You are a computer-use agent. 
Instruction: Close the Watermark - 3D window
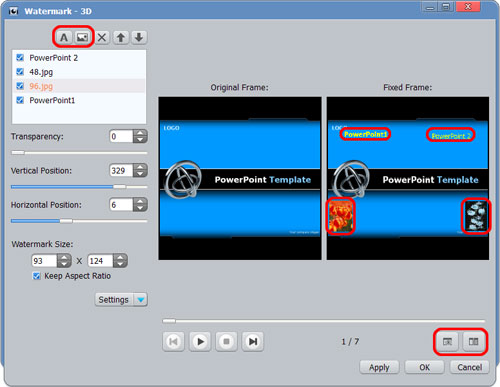point(468,7)
